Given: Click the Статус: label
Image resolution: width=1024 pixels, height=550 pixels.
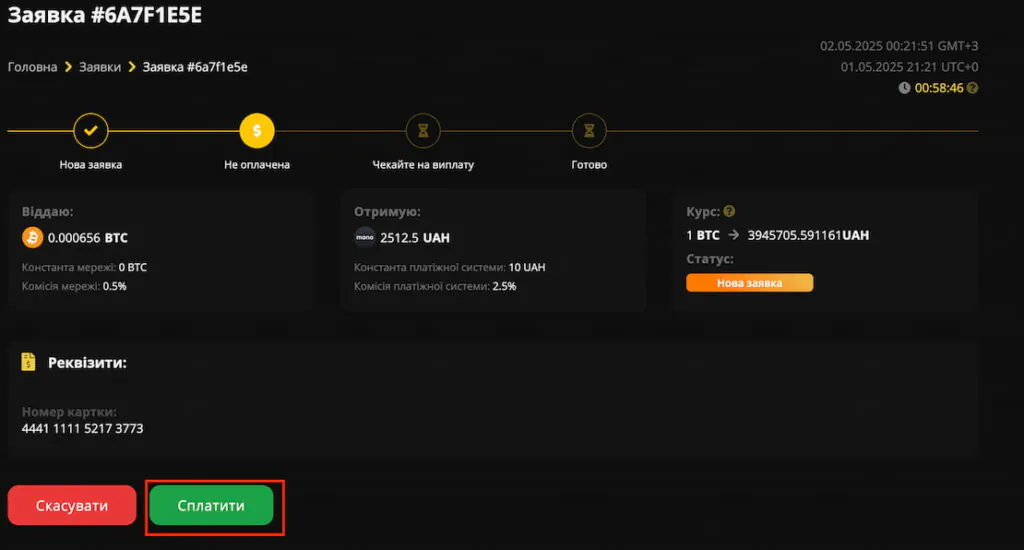Looking at the screenshot, I should tap(710, 259).
